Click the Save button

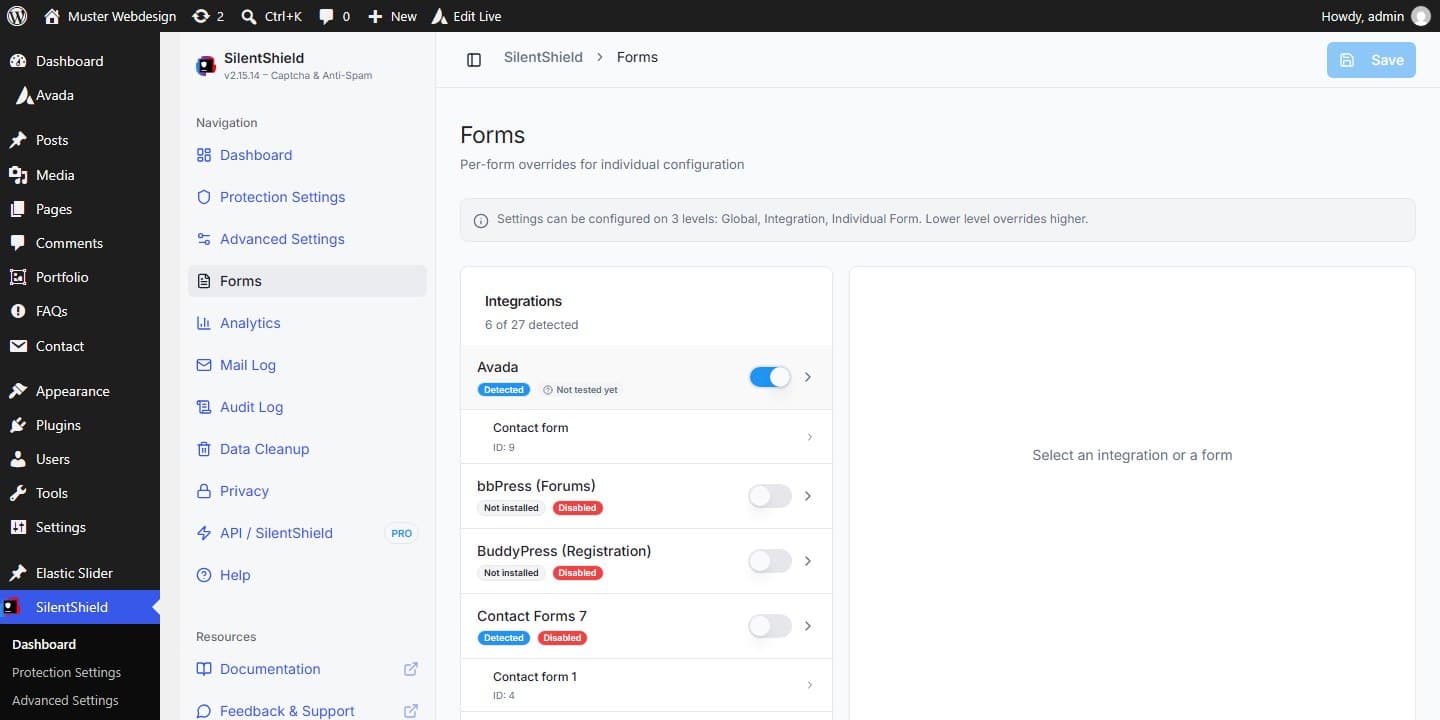[x=1371, y=60]
